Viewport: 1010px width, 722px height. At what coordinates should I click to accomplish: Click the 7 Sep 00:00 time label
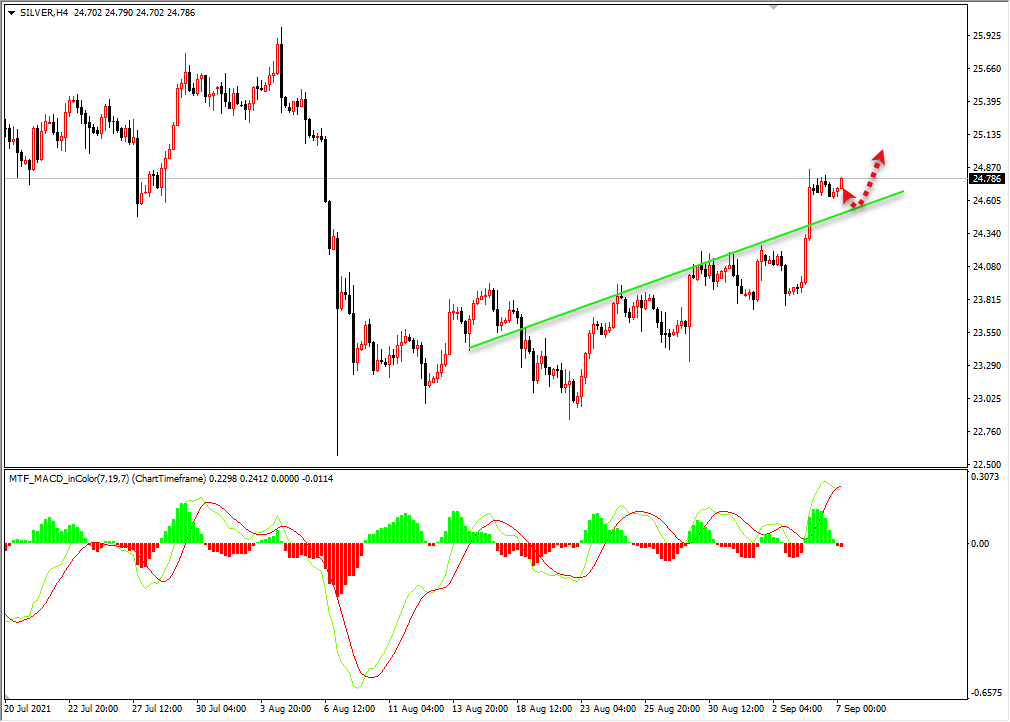861,708
